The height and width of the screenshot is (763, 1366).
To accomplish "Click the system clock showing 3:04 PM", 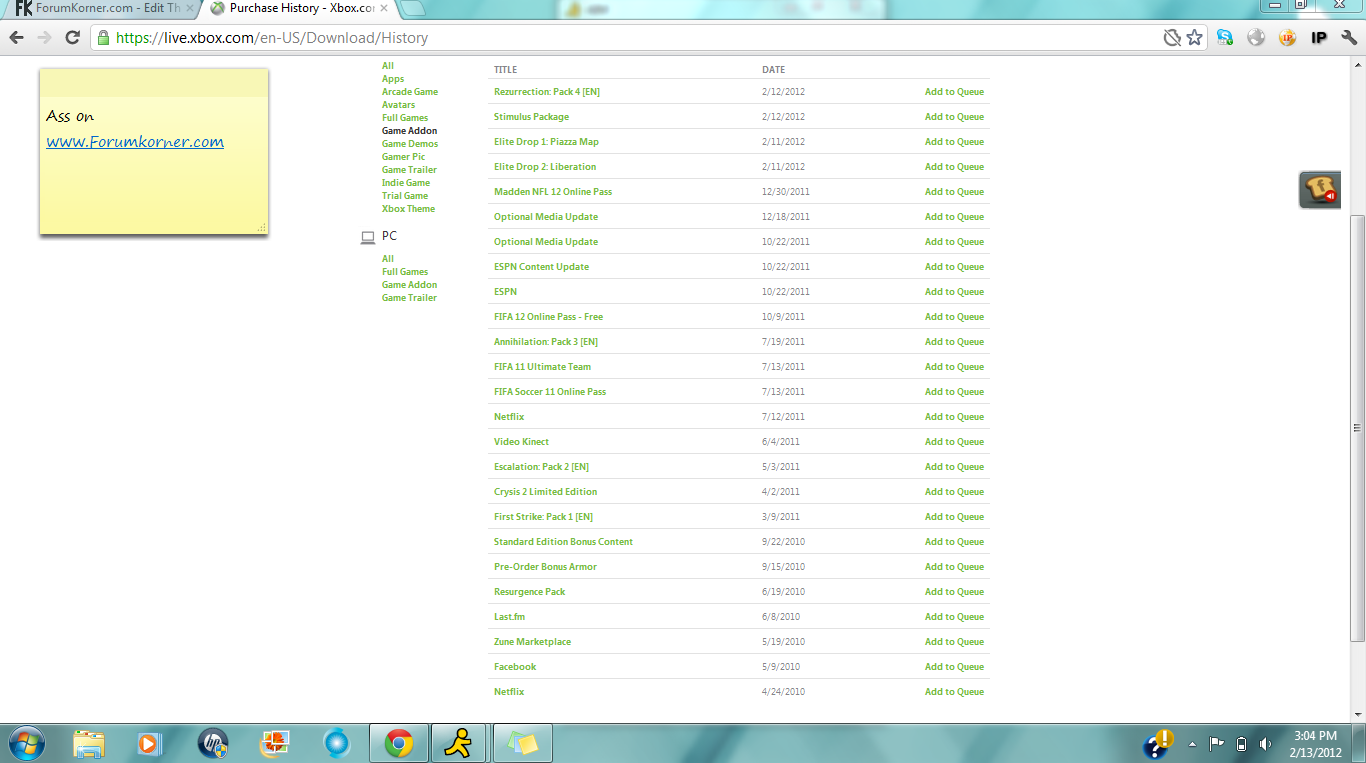I will (x=1315, y=736).
